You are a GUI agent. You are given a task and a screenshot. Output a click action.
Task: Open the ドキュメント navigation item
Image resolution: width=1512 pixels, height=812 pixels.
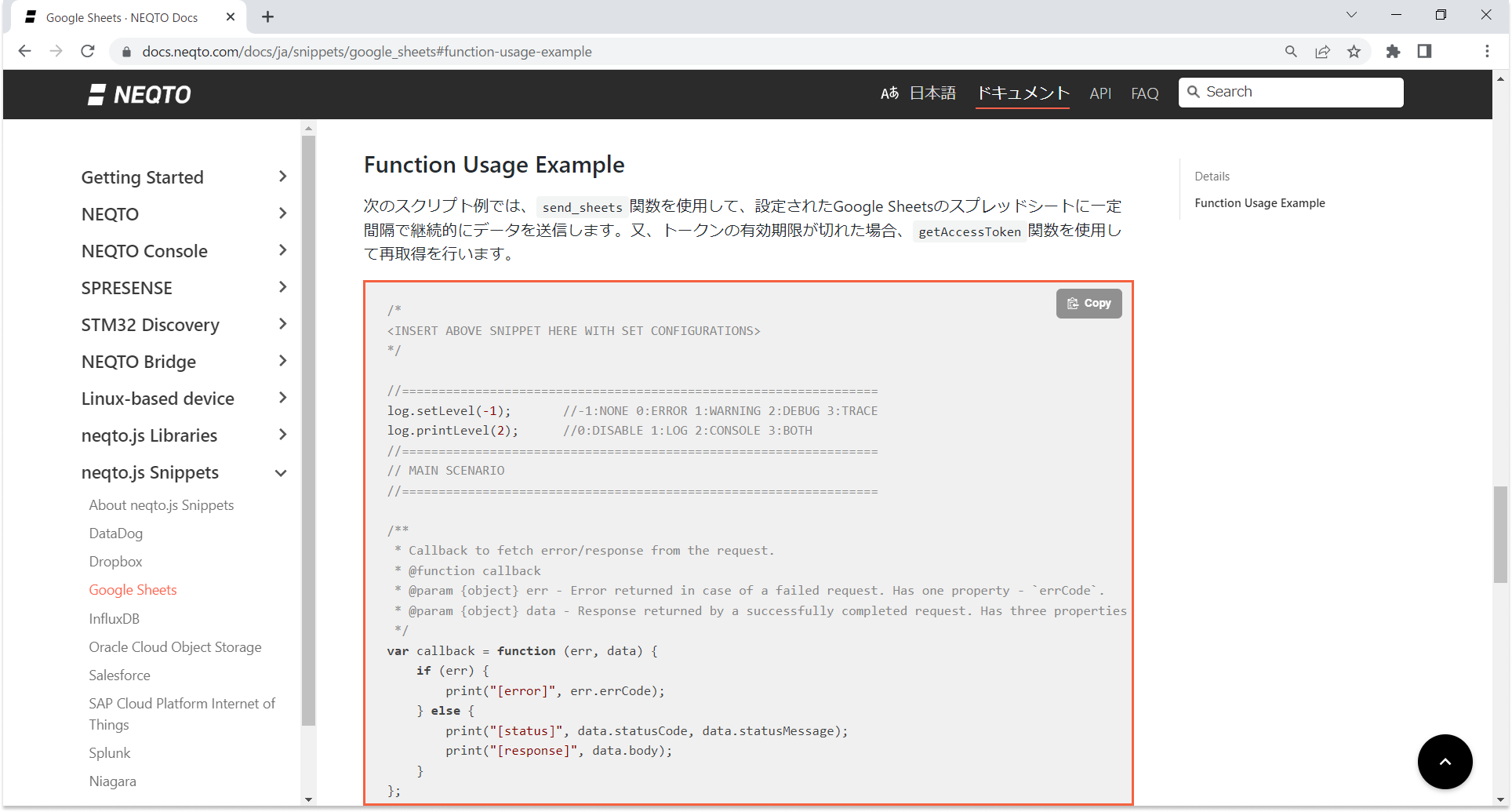(x=1023, y=93)
